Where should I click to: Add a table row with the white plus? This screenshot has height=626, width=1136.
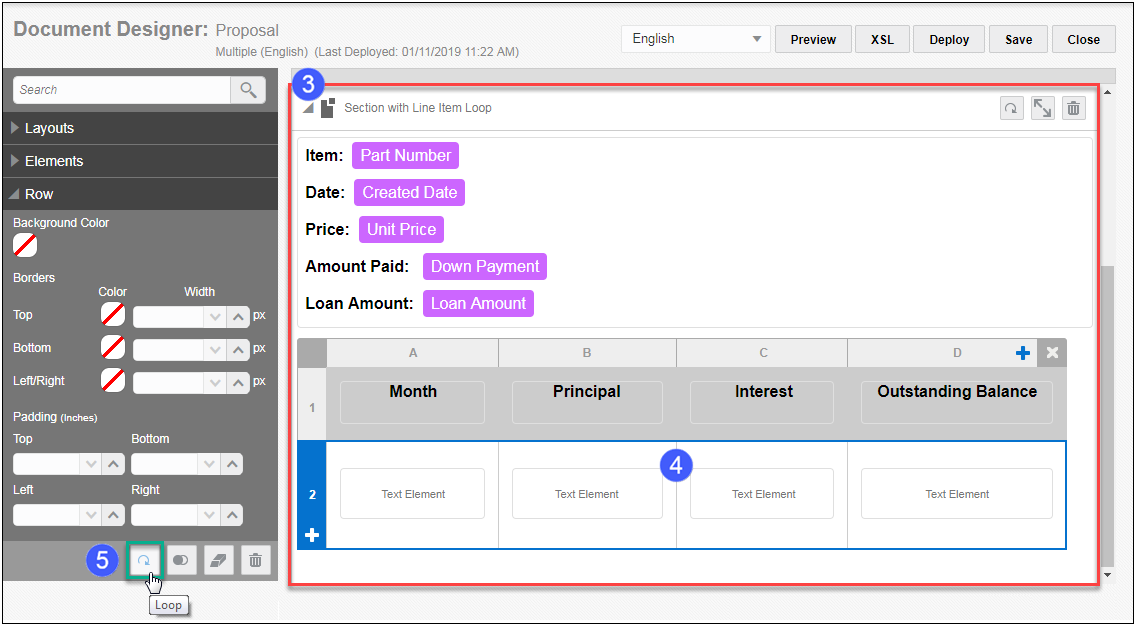tap(312, 535)
